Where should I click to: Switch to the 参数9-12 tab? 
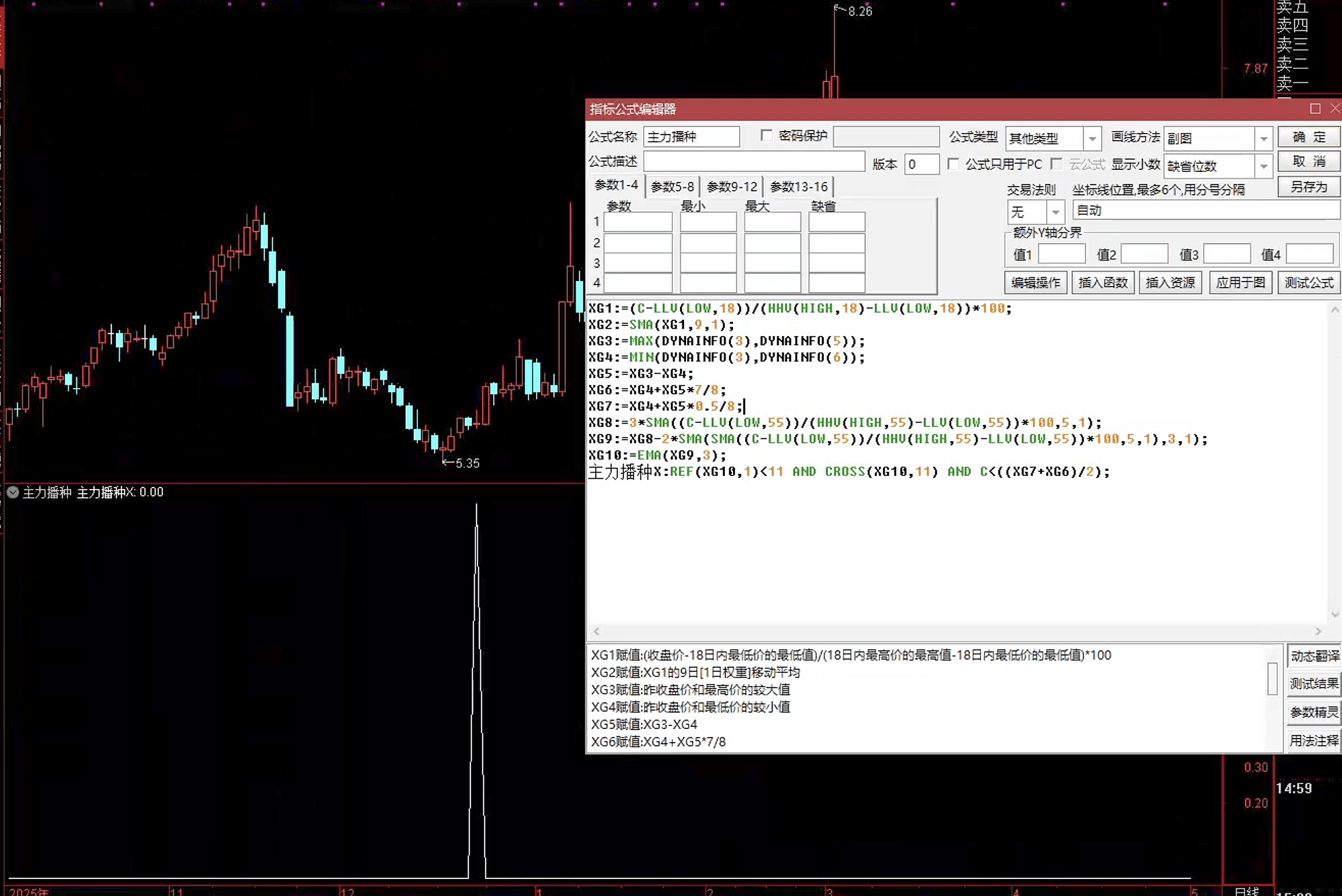[x=732, y=186]
